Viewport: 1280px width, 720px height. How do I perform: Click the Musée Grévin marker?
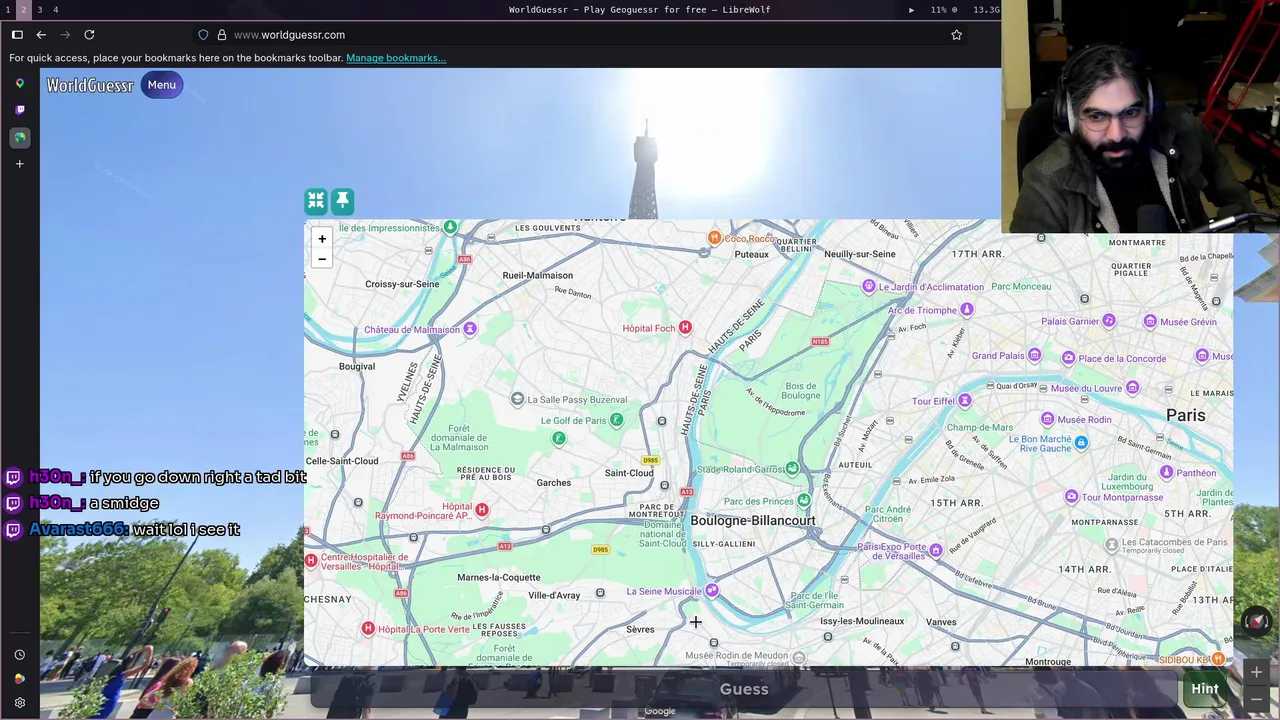point(1150,322)
